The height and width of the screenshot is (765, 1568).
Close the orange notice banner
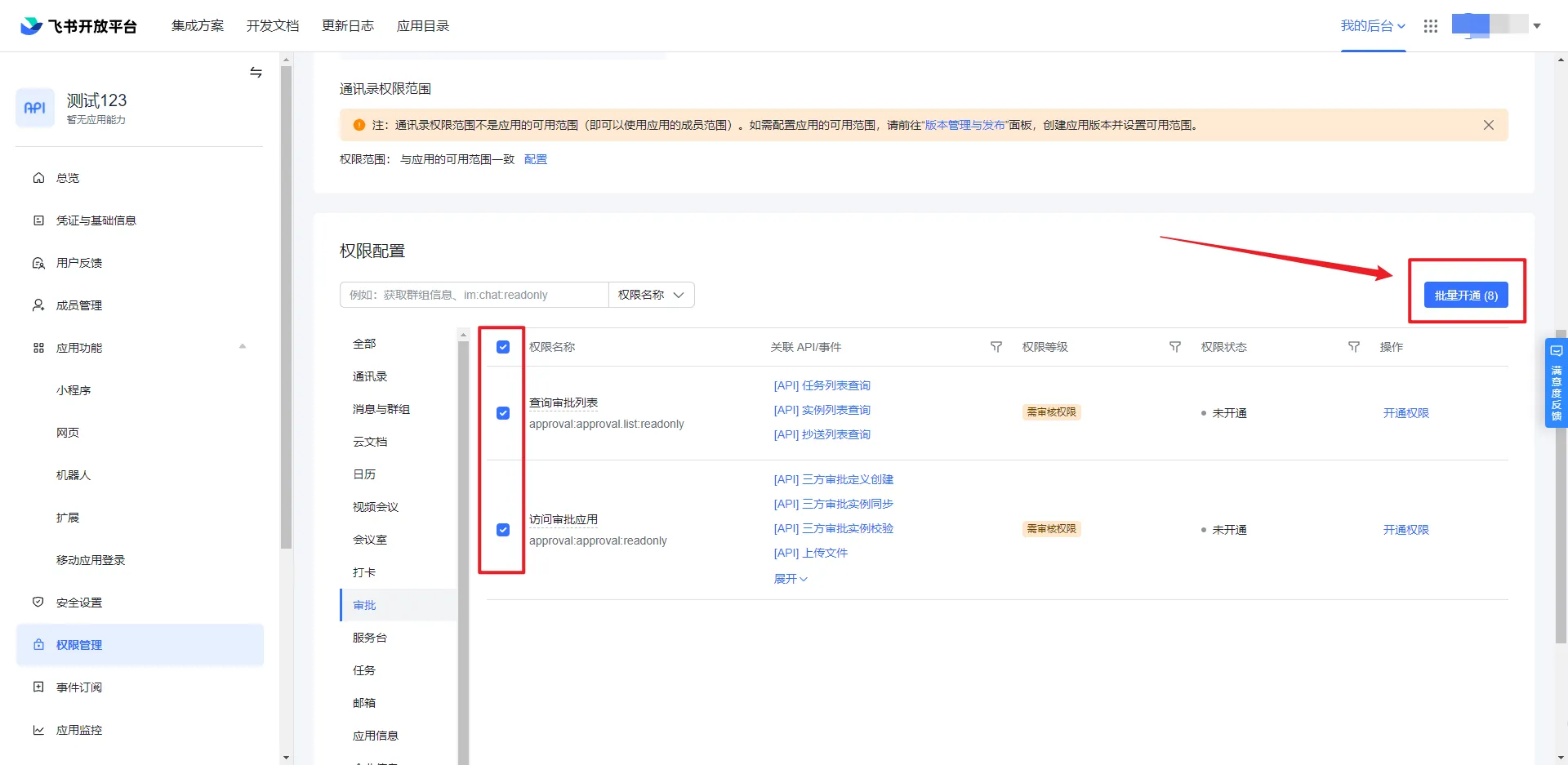coord(1488,125)
